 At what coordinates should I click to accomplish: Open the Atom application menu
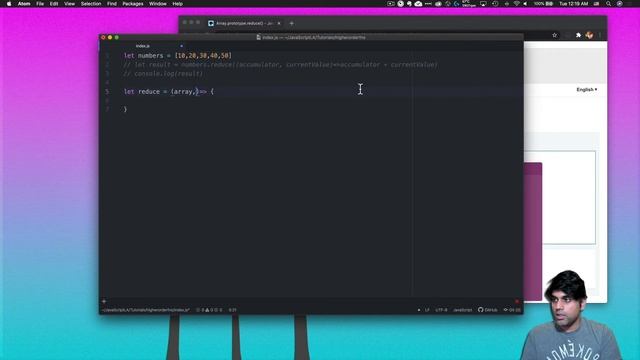[x=24, y=4]
